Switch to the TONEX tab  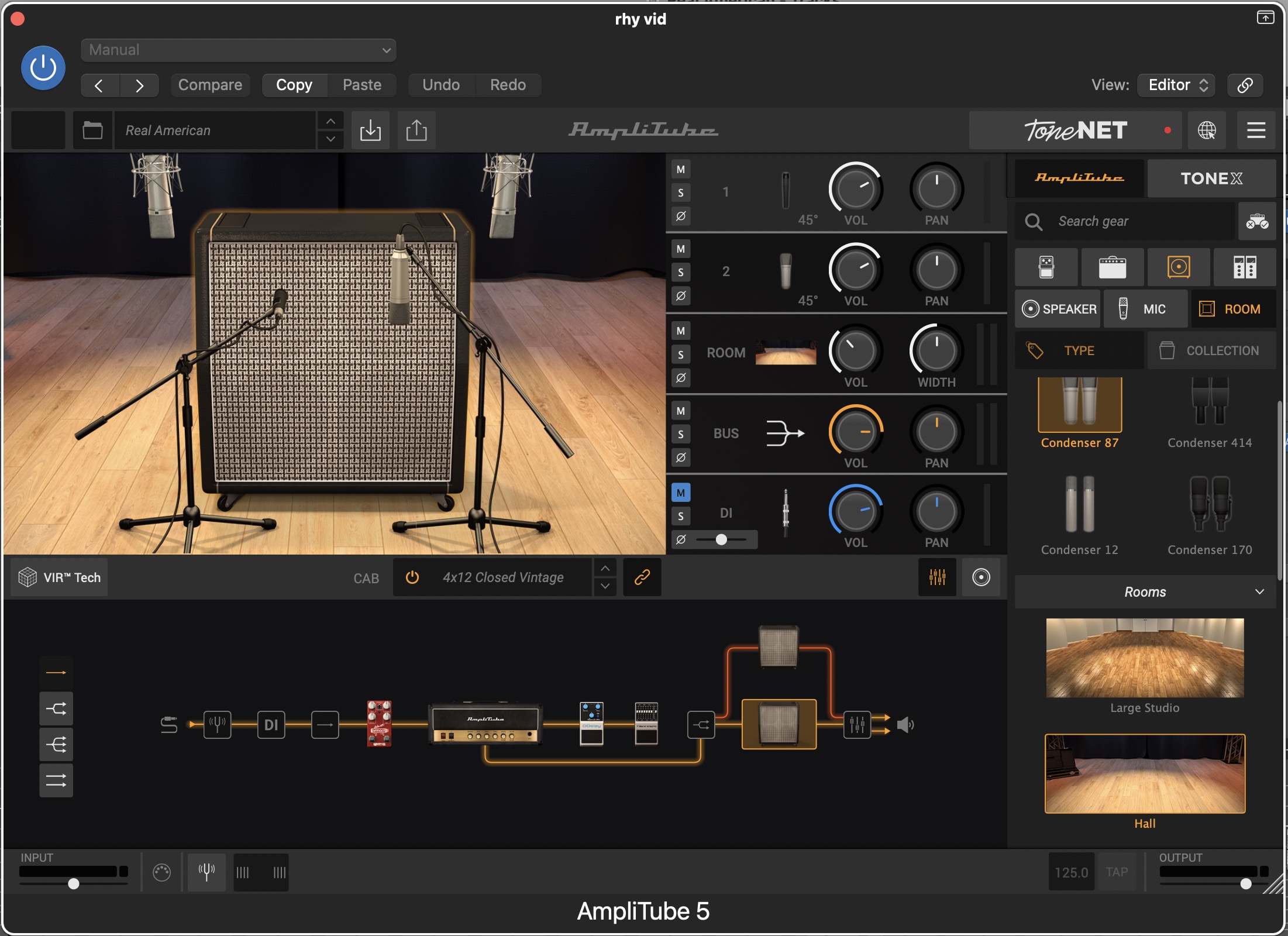click(x=1211, y=178)
